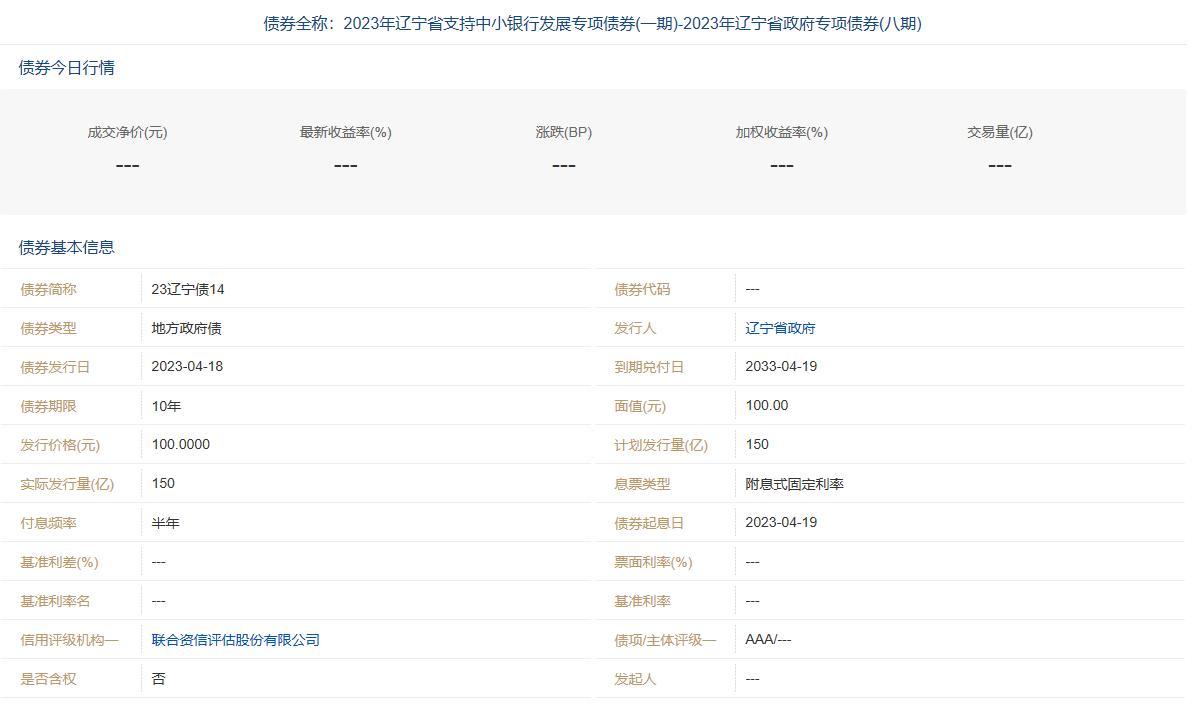Select the maturity date 2033-04-19

(781, 367)
